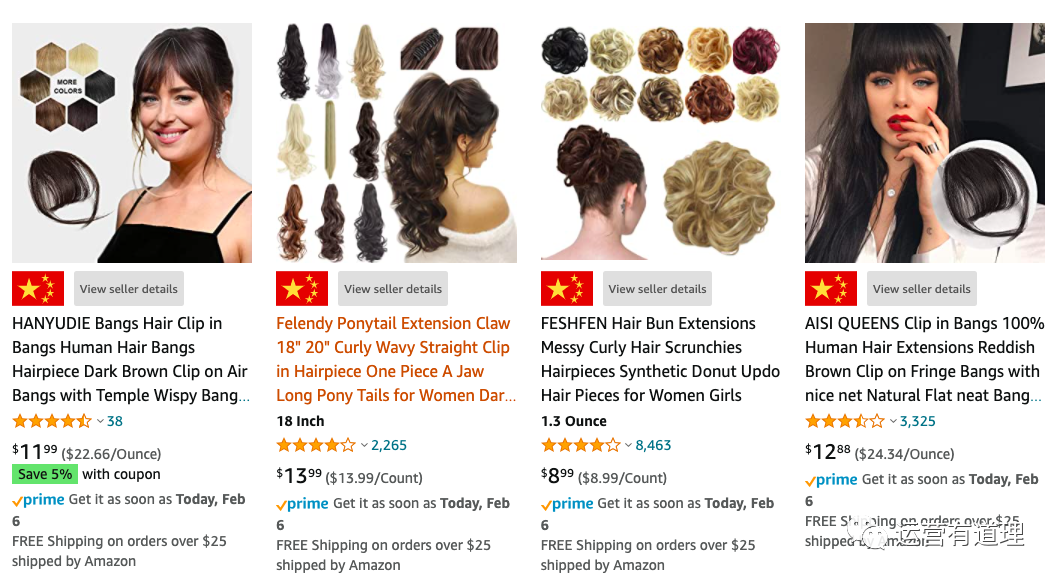Click the China flag icon under HANYUDIE product

tap(38, 288)
